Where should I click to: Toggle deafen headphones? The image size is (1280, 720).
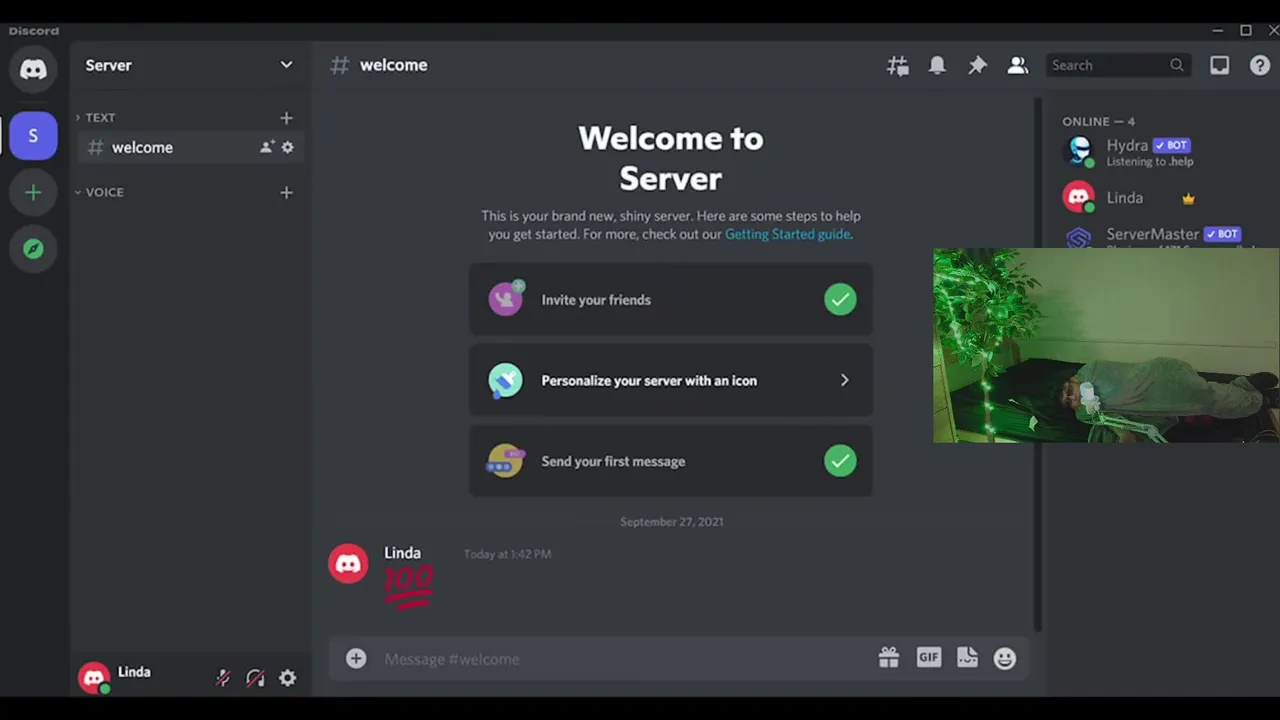pos(255,678)
